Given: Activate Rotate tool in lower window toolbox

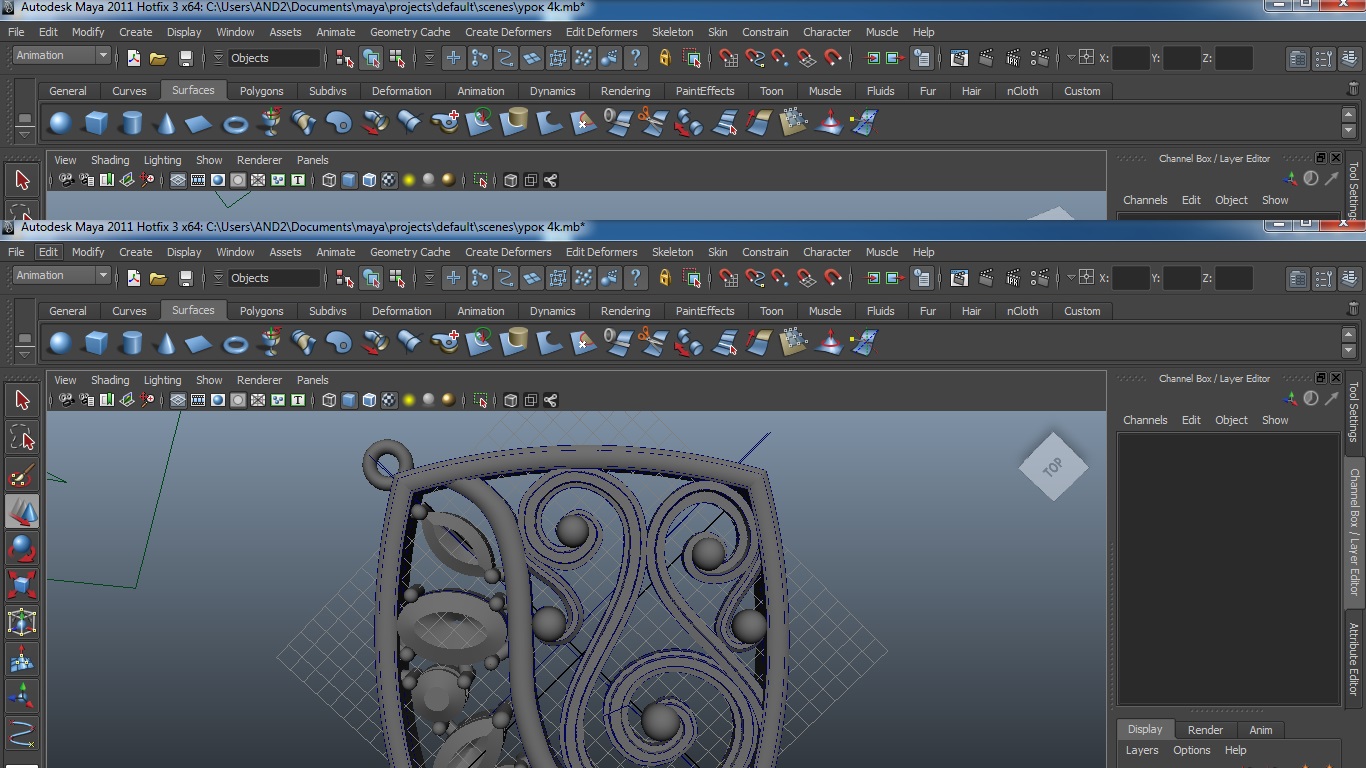Looking at the screenshot, I should (22, 548).
